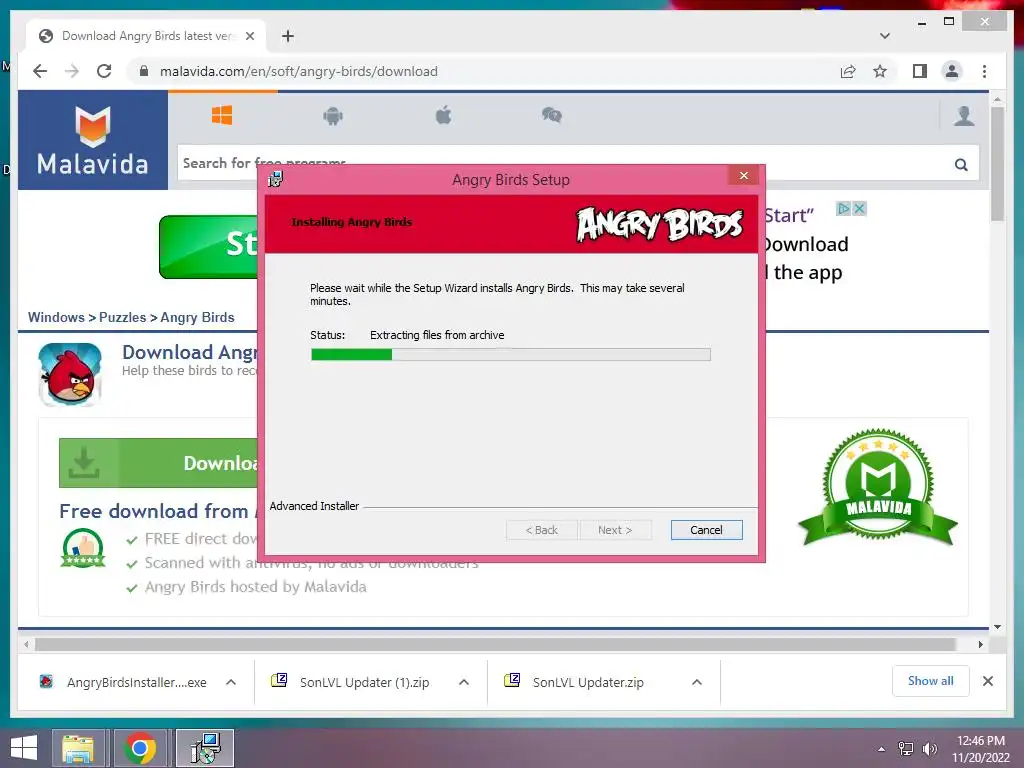1024x768 pixels.
Task: Click the five-star thumbs-up badge
Action: [83, 549]
